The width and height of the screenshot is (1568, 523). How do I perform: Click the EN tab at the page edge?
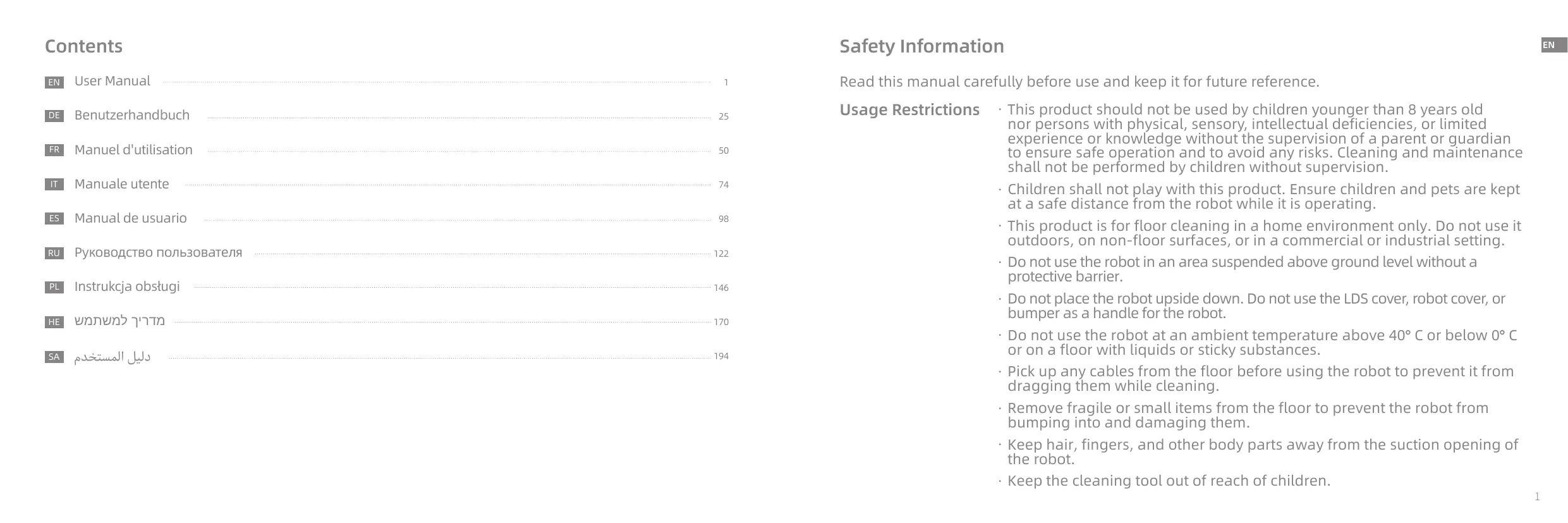[1553, 46]
